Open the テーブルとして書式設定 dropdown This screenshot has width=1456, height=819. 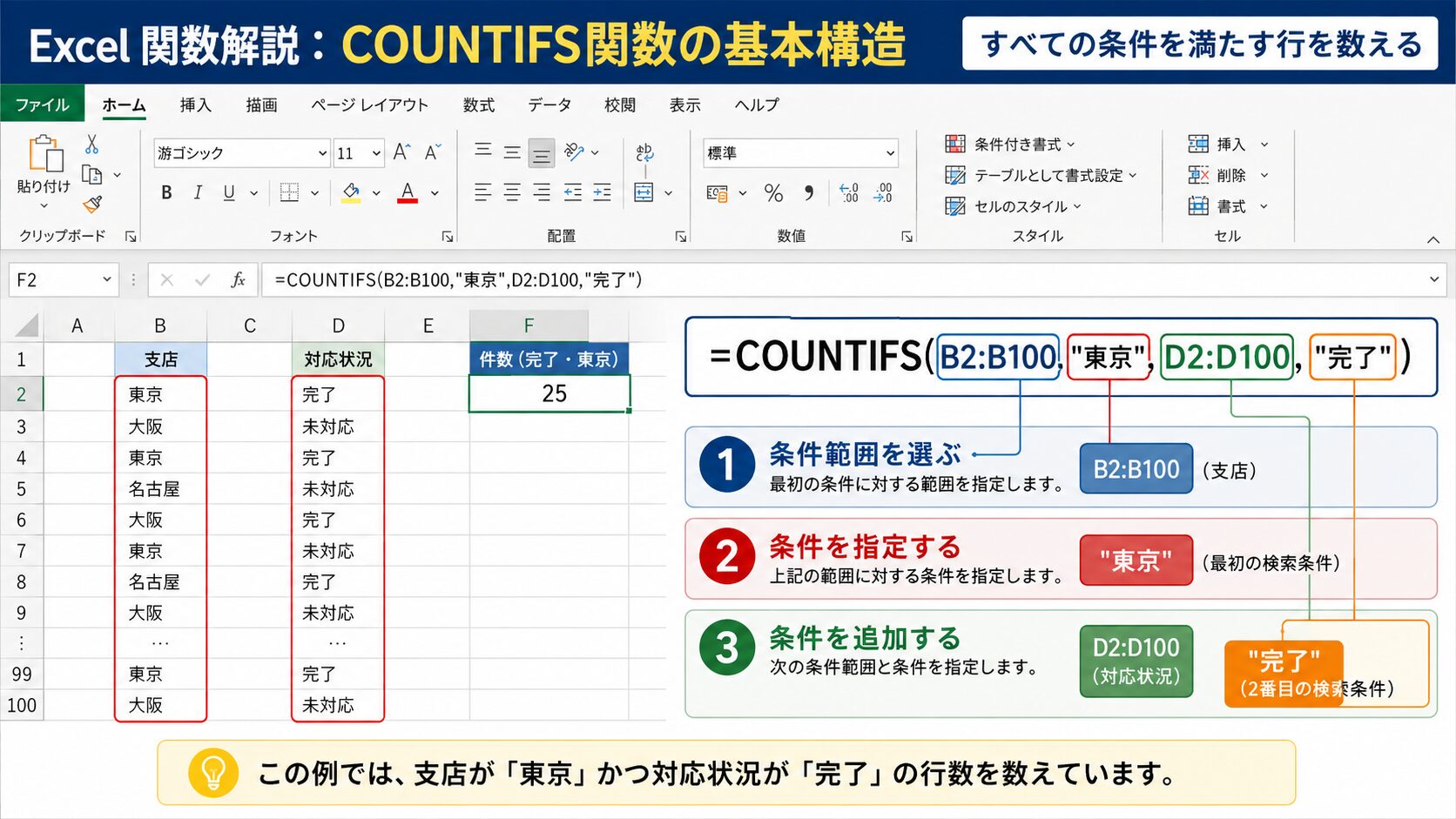1041,175
